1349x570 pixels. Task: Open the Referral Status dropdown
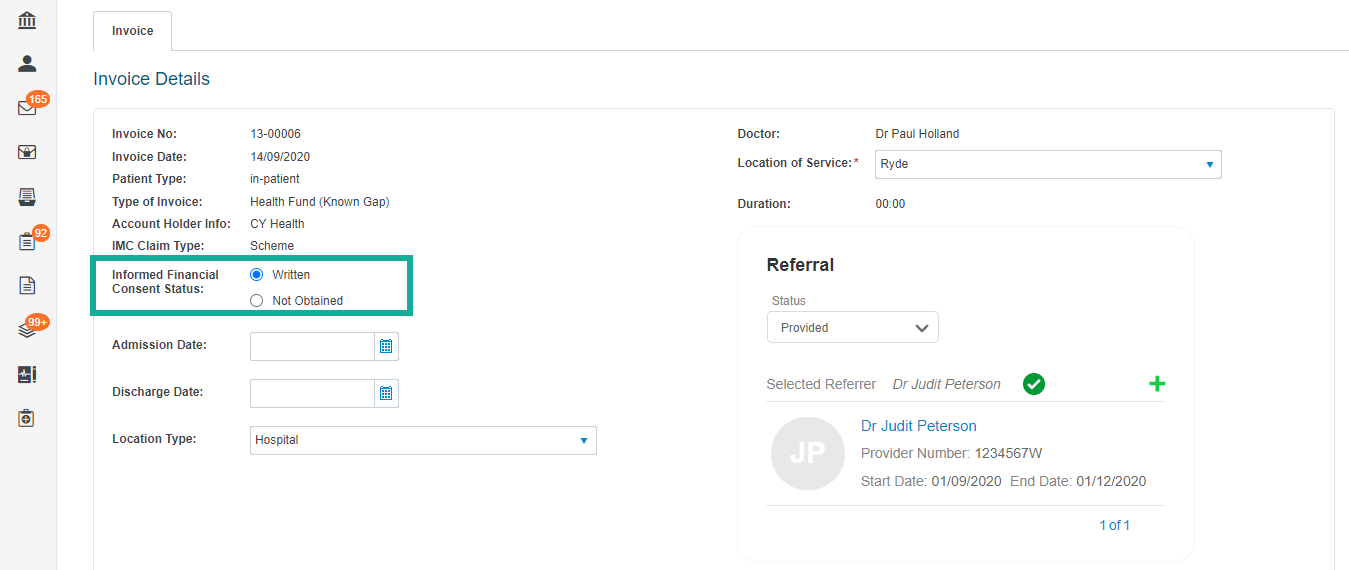pos(853,327)
